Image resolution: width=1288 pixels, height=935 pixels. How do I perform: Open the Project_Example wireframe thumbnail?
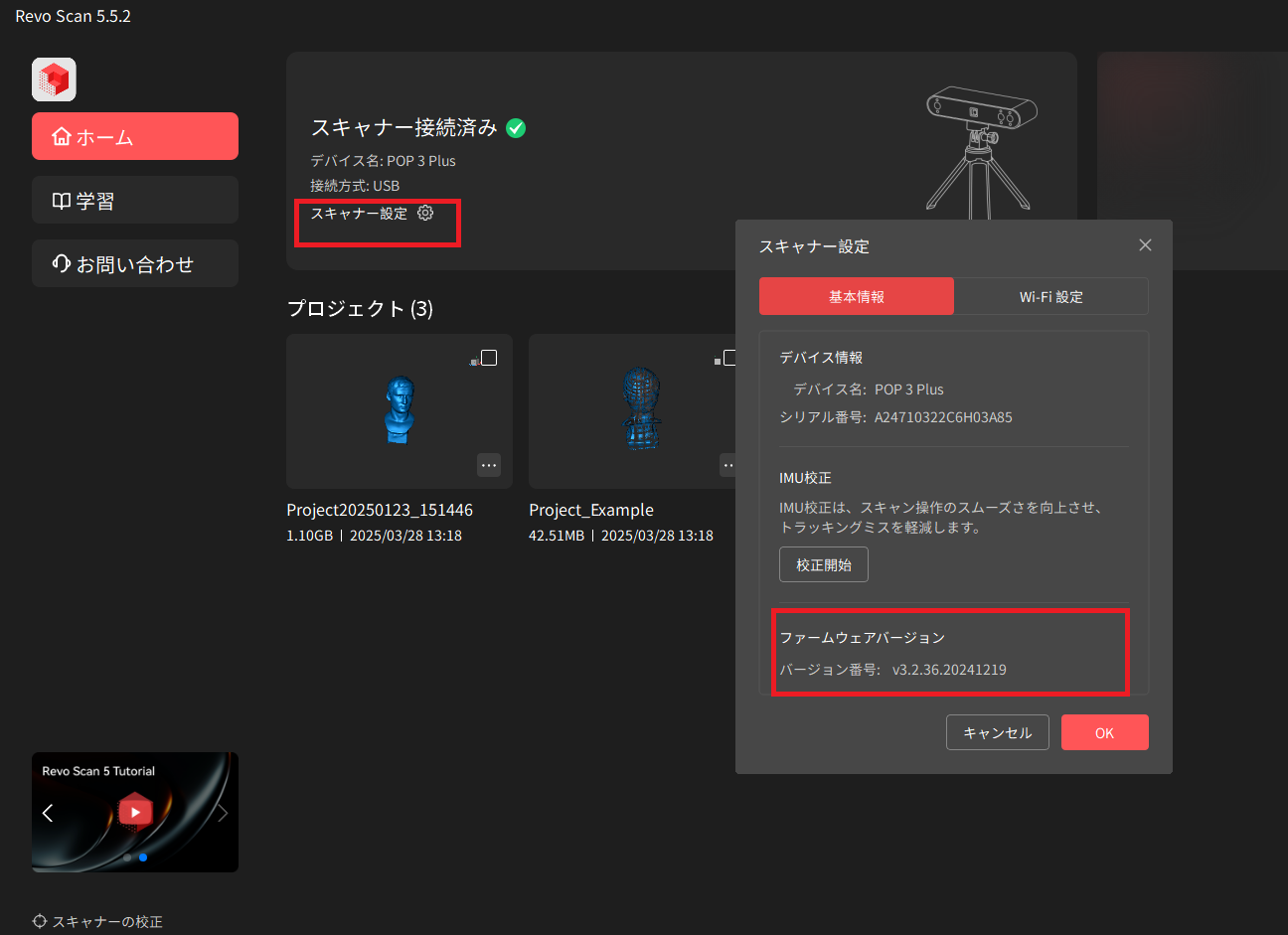coord(641,409)
